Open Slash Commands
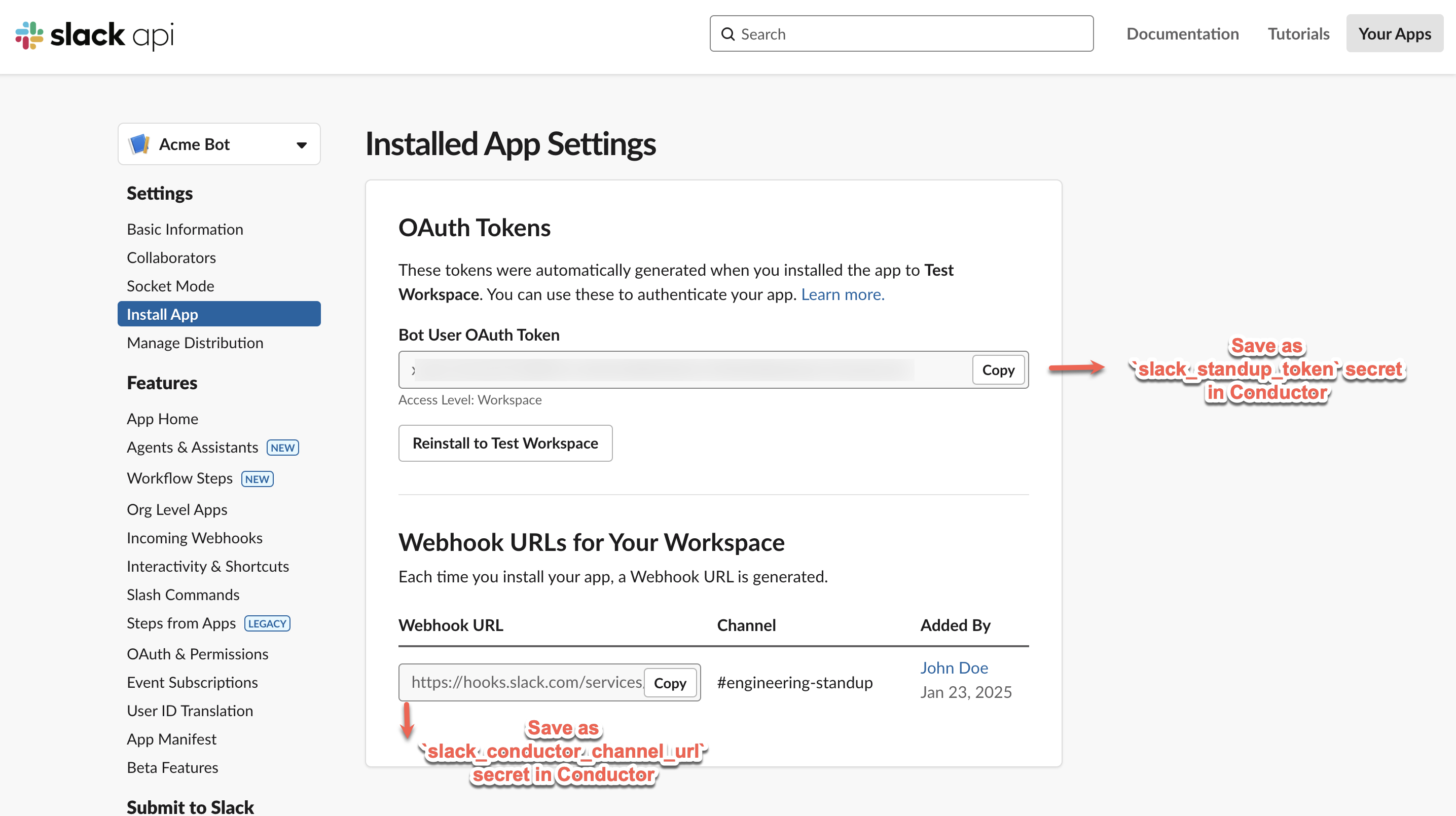1456x816 pixels. pyautogui.click(x=183, y=595)
